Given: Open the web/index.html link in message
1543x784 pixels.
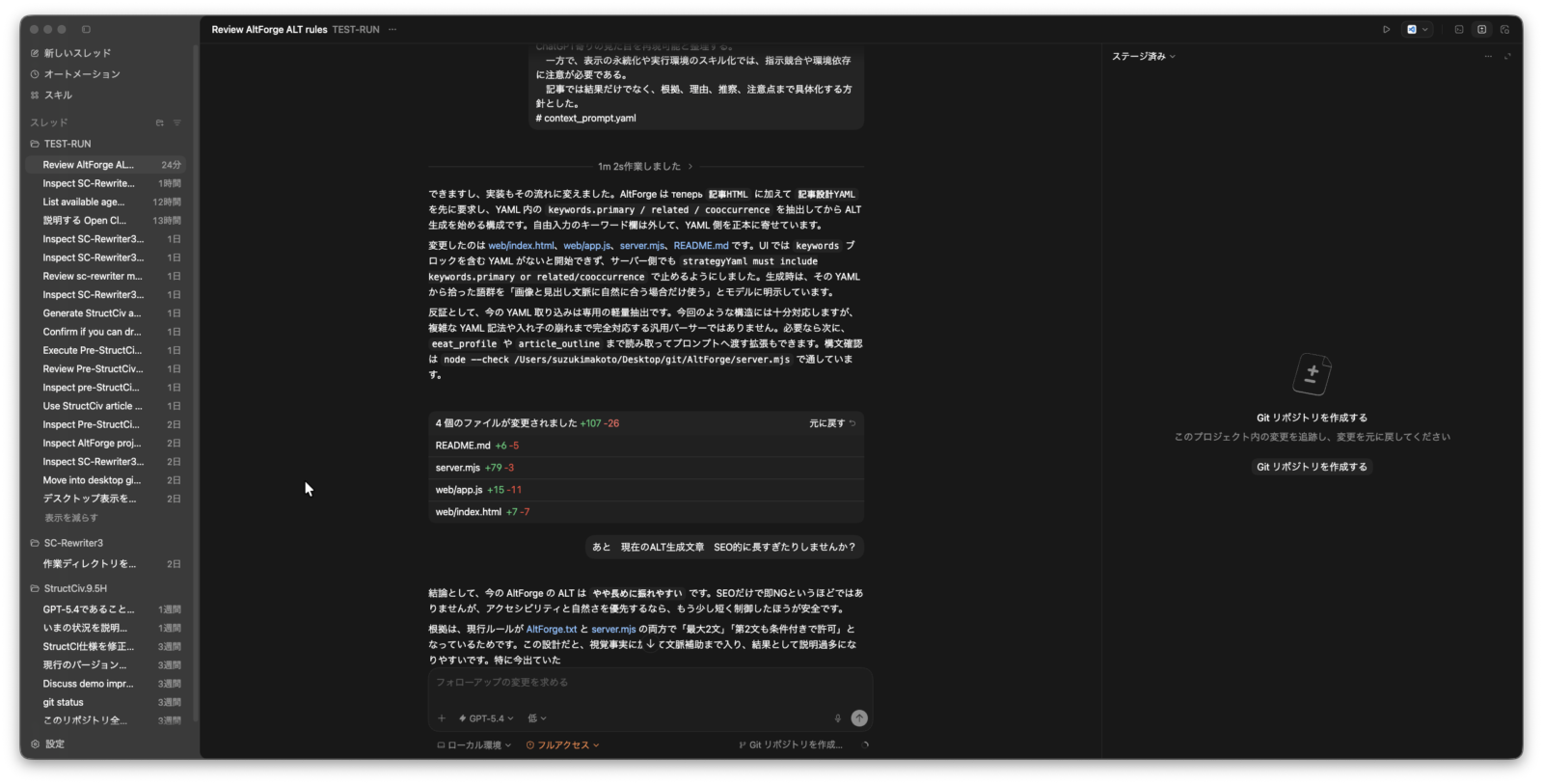Looking at the screenshot, I should (x=522, y=246).
